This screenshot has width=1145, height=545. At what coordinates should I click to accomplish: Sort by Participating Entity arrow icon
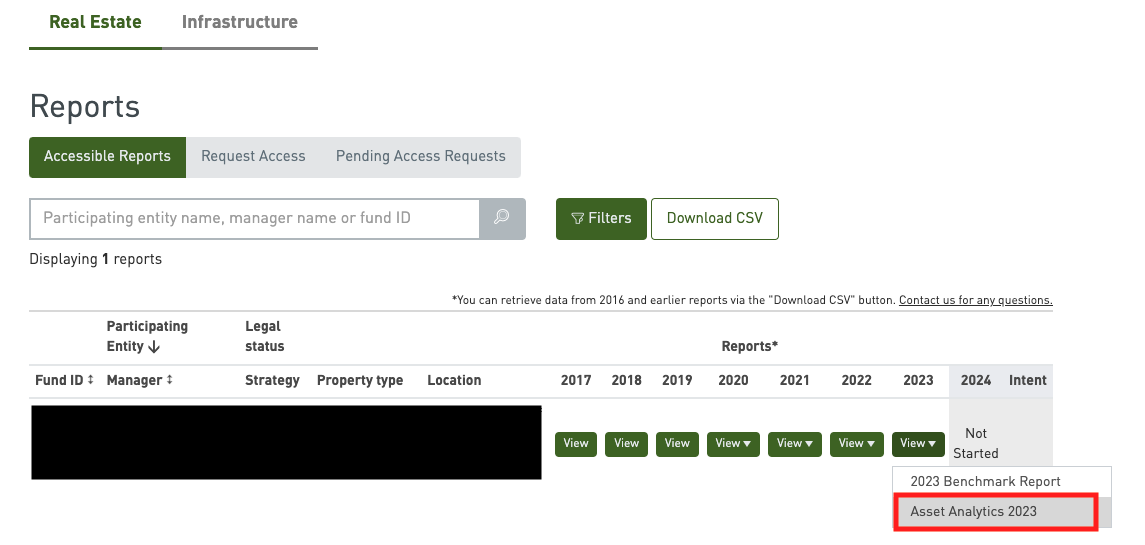coord(154,347)
